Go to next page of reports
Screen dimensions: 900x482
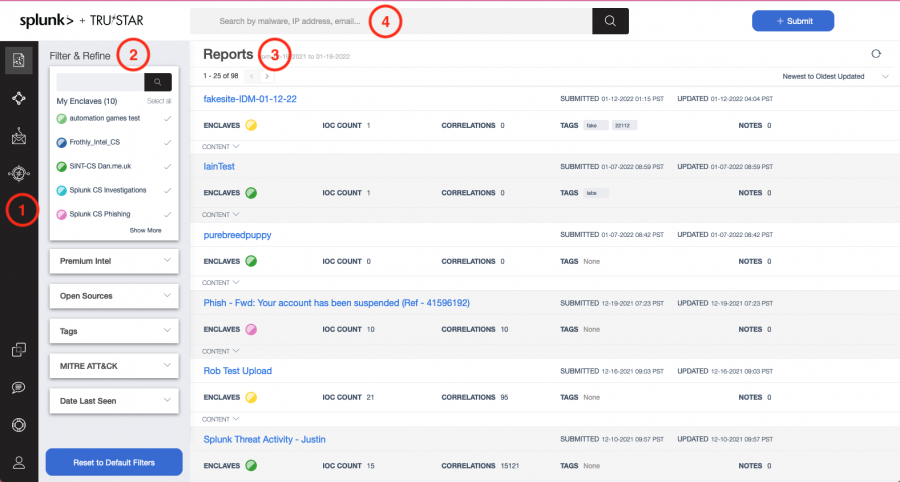[x=267, y=76]
